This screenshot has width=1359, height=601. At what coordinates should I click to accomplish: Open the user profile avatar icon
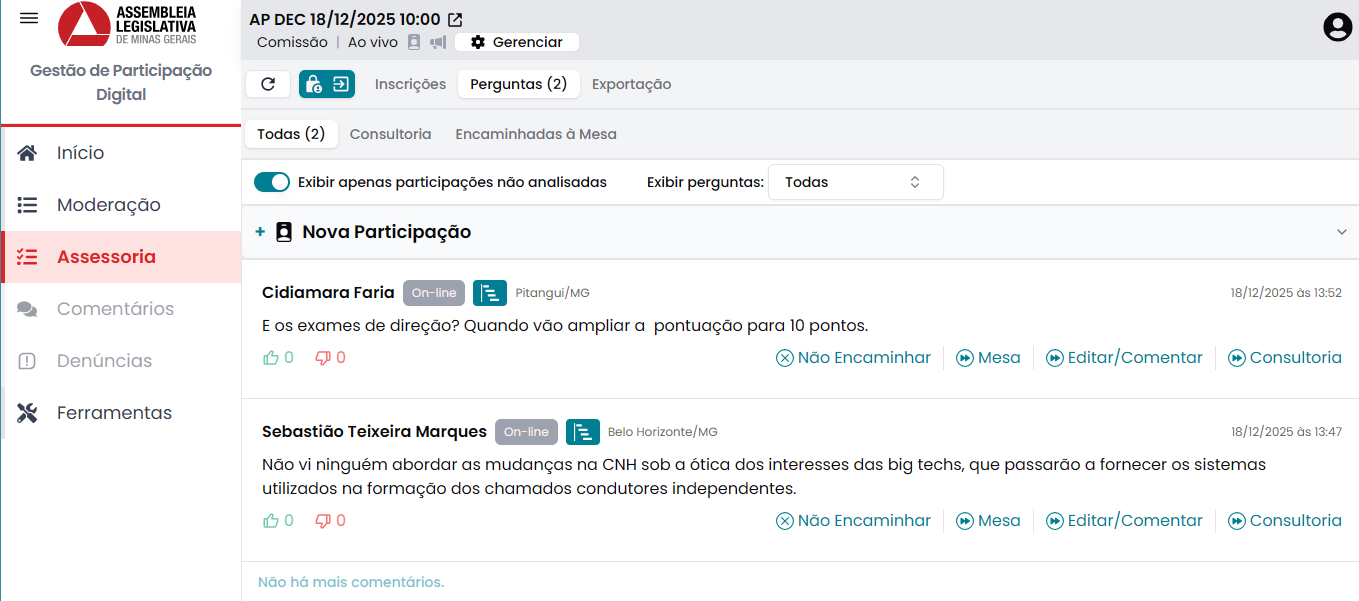(x=1337, y=27)
